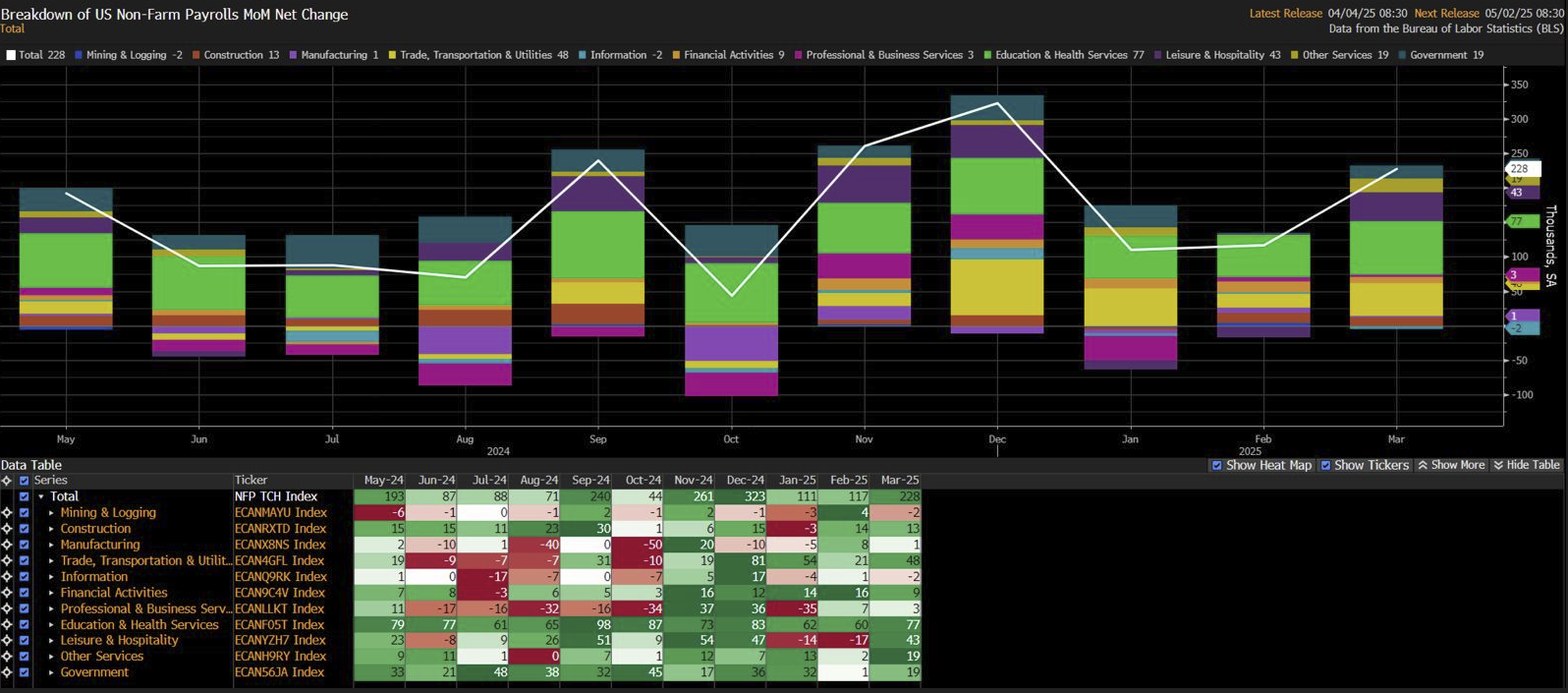The width and height of the screenshot is (1568, 693).
Task: Click the crosshair icon for Leisure & Hospitality
Action: coord(7,641)
